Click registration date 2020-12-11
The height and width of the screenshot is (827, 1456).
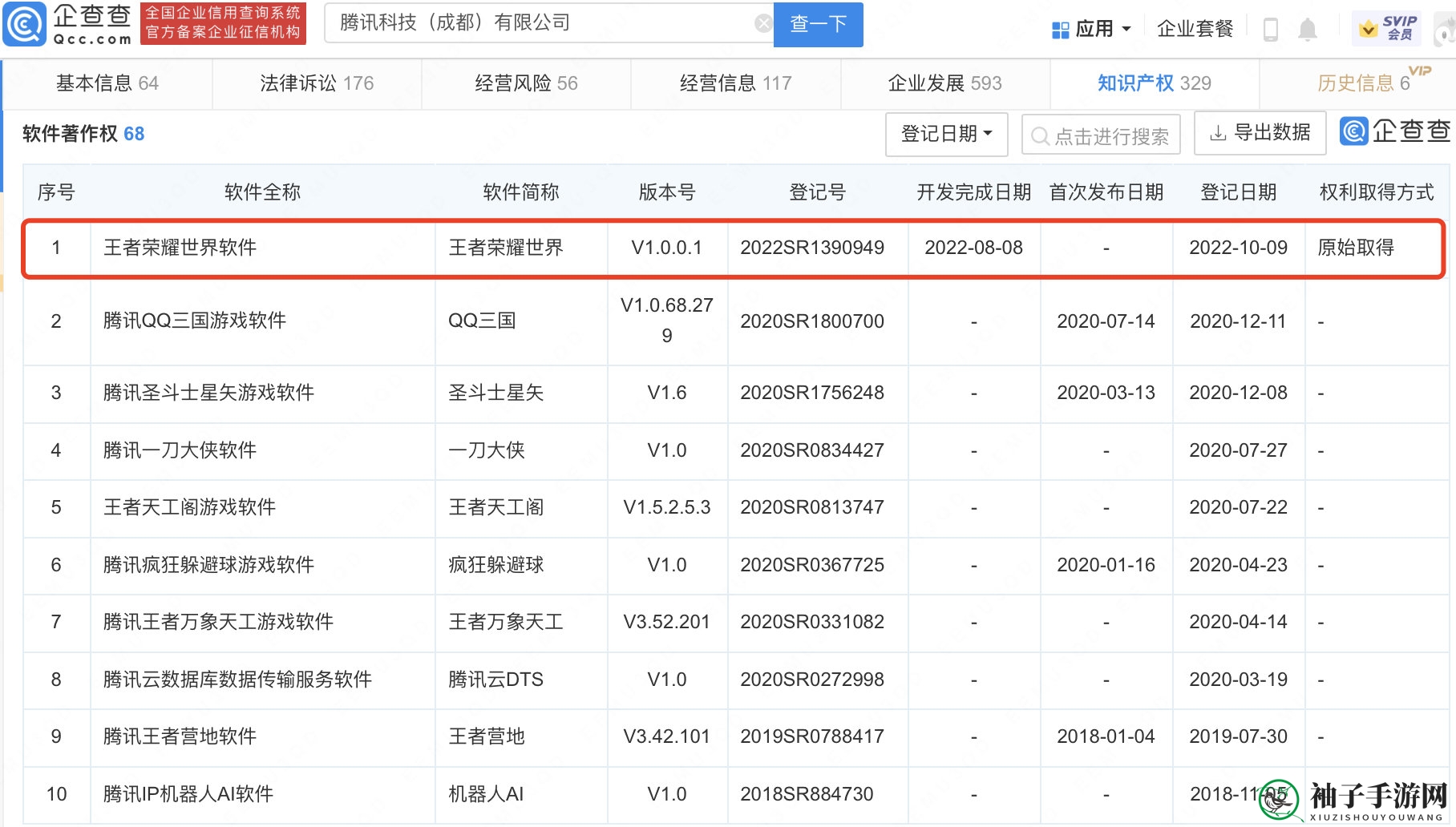[1238, 321]
